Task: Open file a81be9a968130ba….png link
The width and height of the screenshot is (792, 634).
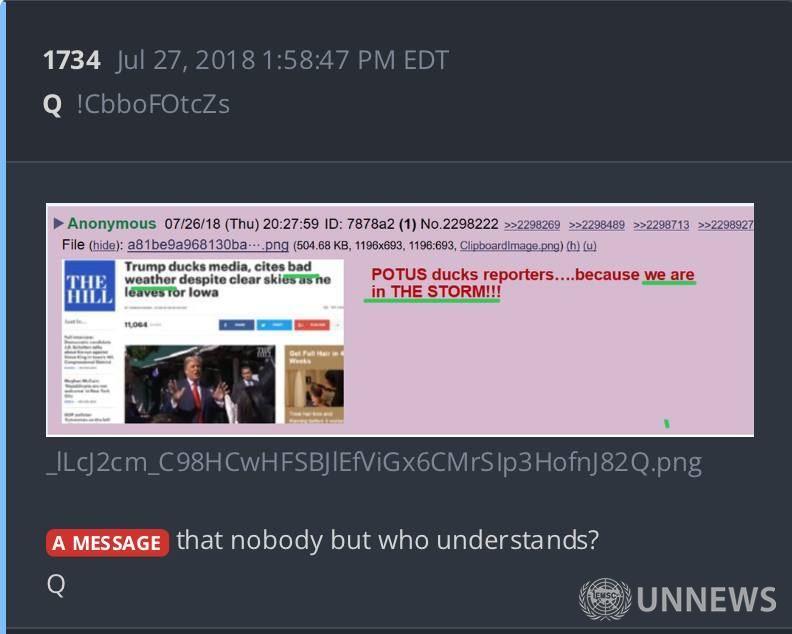Action: [x=208, y=245]
